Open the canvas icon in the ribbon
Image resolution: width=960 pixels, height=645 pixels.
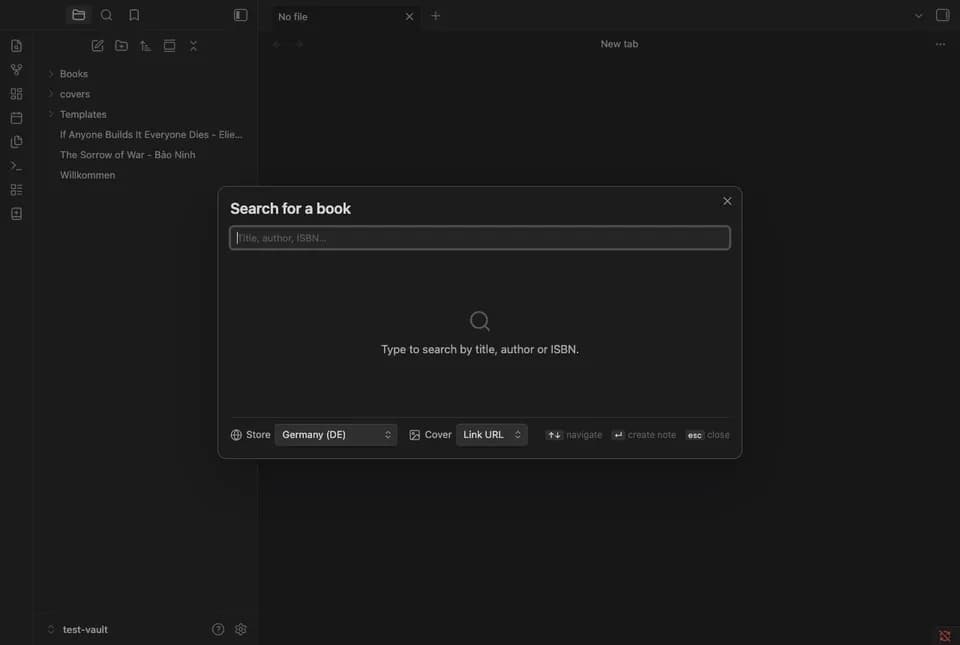17,94
